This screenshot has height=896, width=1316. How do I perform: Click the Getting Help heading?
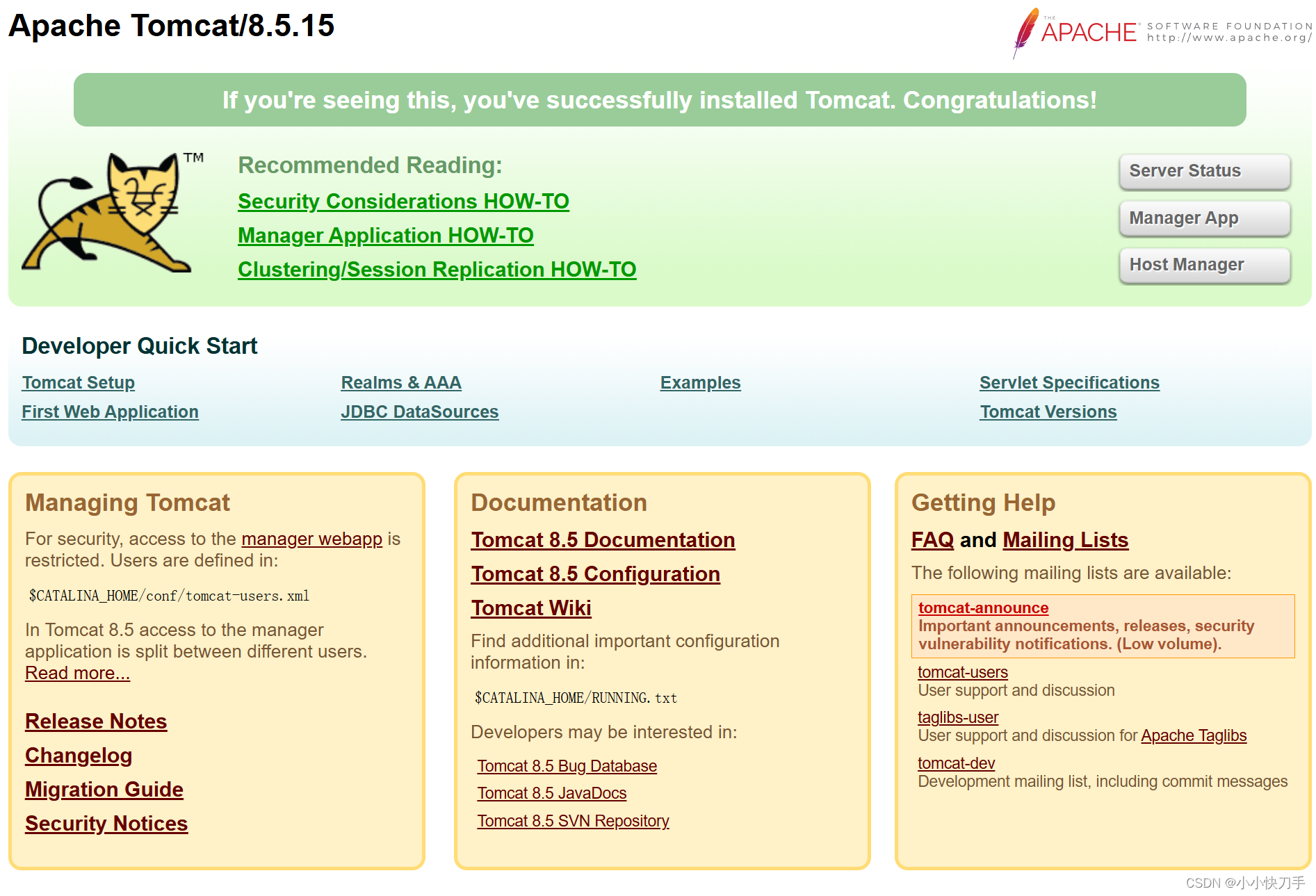point(984,503)
